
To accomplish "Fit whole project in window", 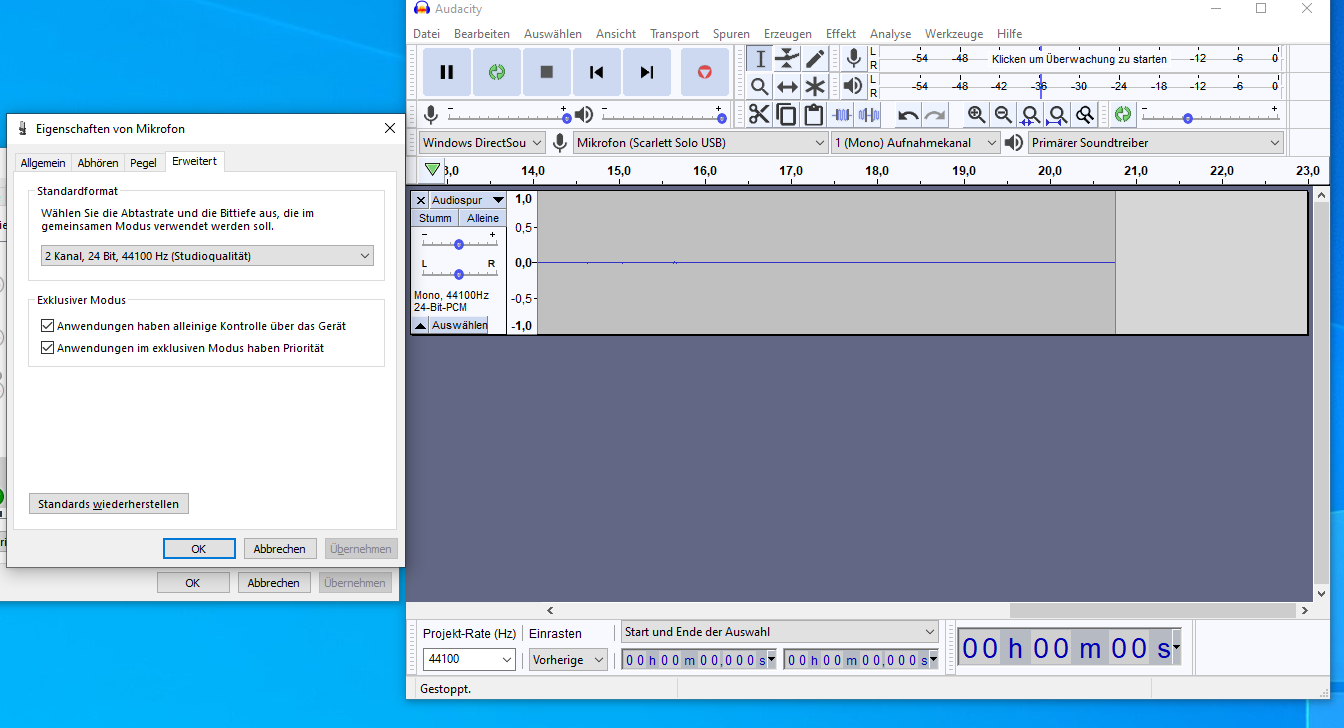I will click(1057, 114).
